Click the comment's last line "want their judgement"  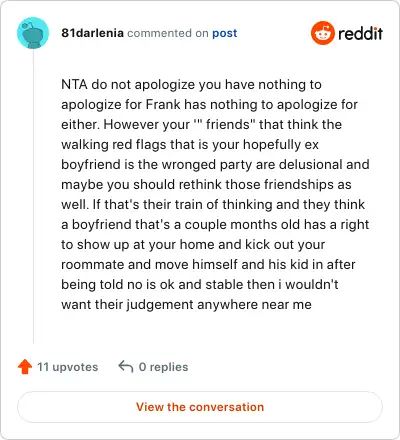point(127,305)
